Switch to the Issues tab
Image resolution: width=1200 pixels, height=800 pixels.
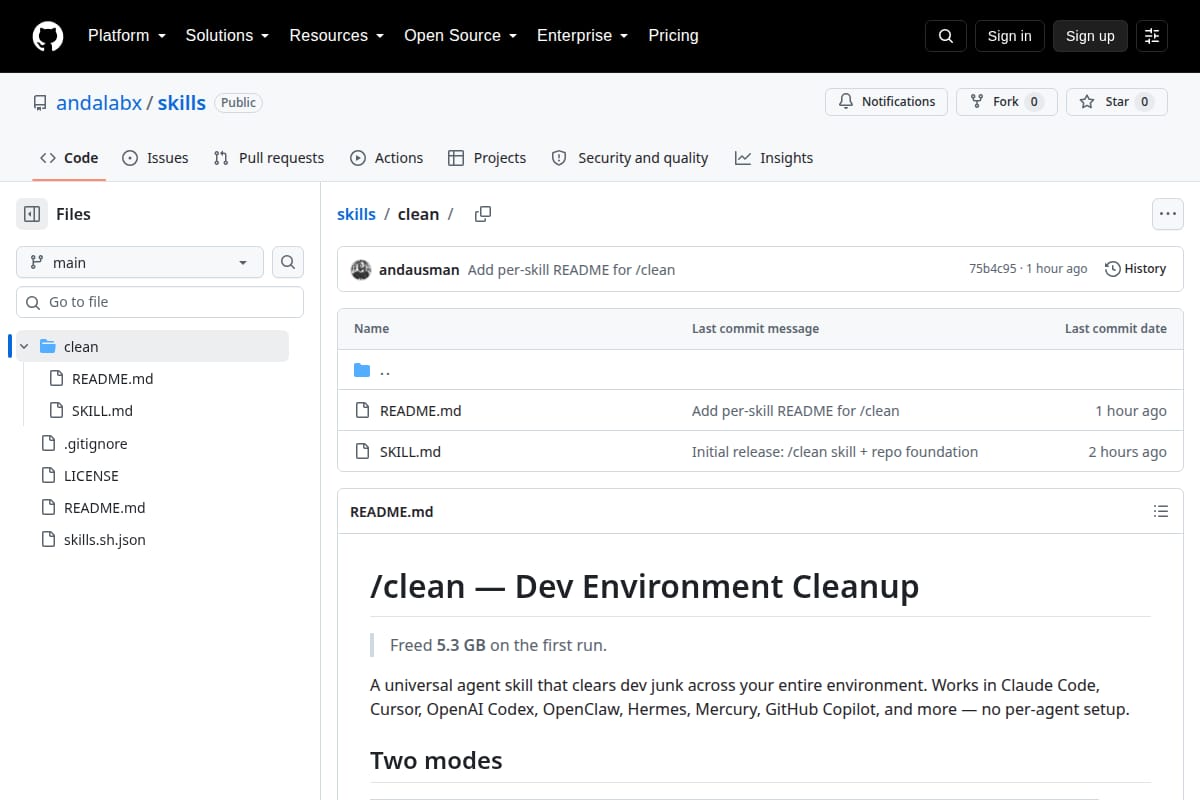point(155,158)
